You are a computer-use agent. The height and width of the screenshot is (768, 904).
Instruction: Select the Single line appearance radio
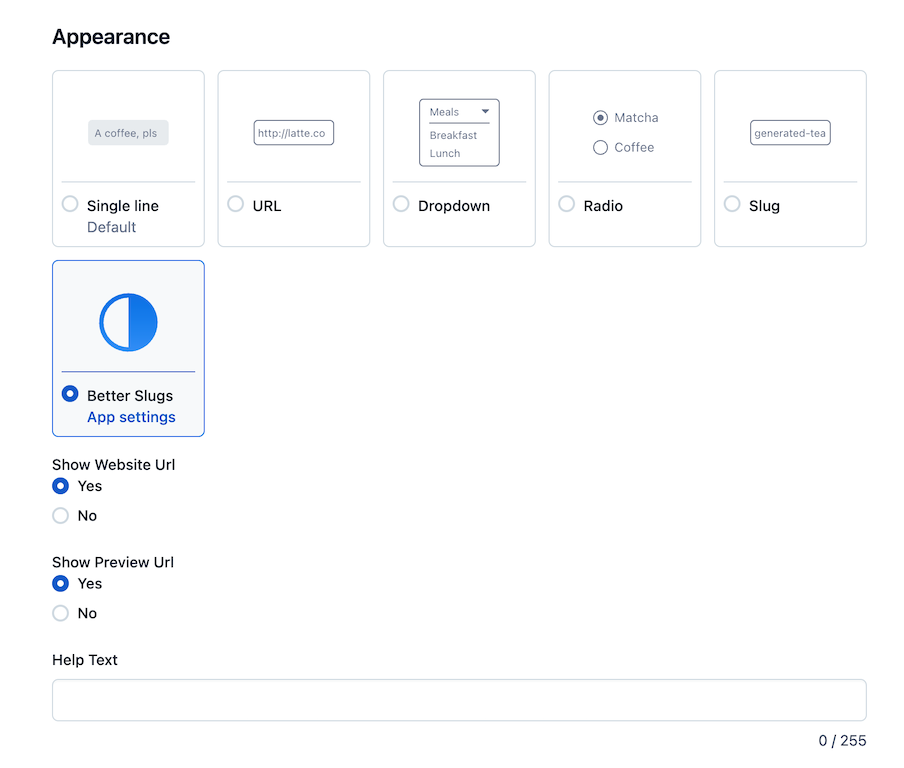[70, 204]
